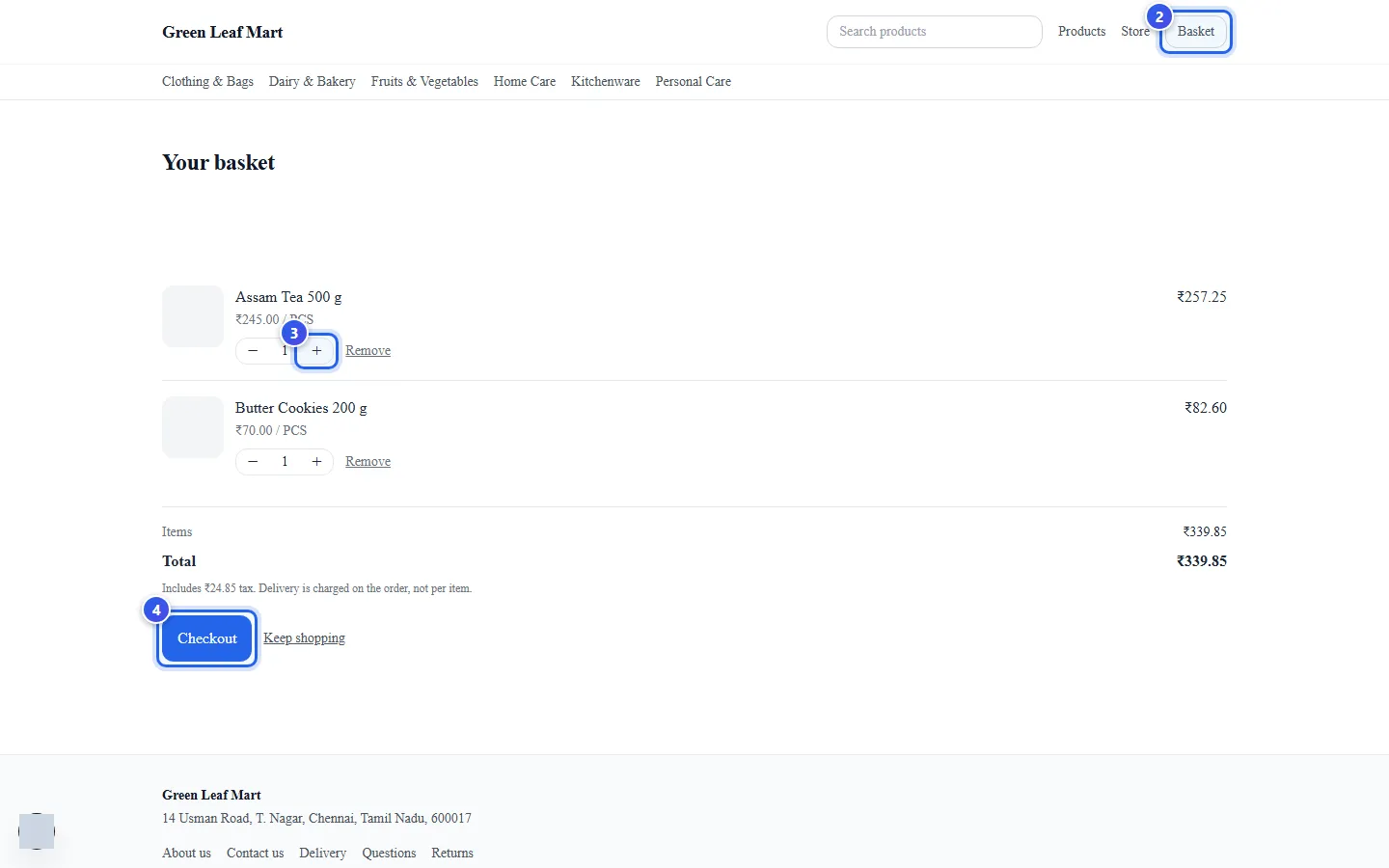Browse the Personal Care category

point(693,82)
